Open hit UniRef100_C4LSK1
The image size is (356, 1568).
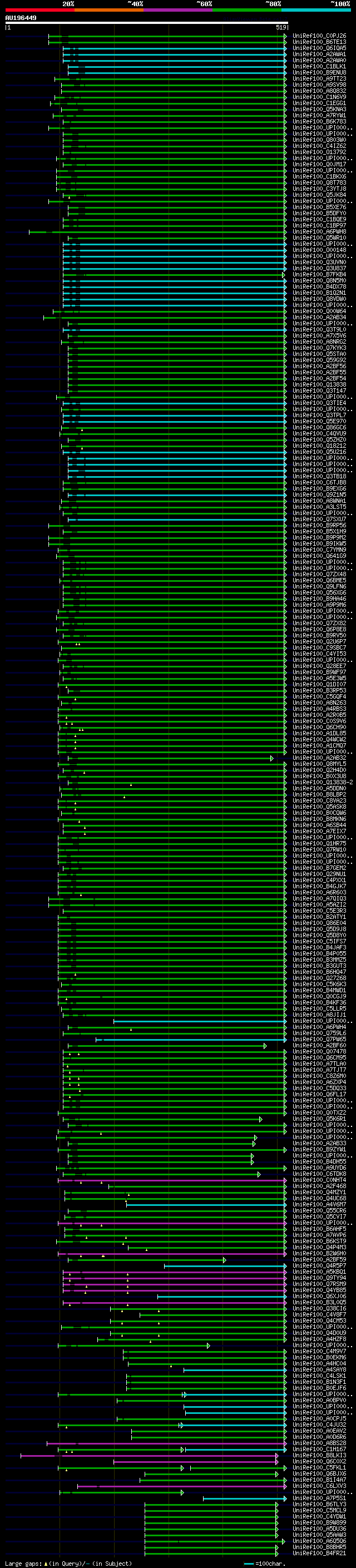coord(319,1376)
